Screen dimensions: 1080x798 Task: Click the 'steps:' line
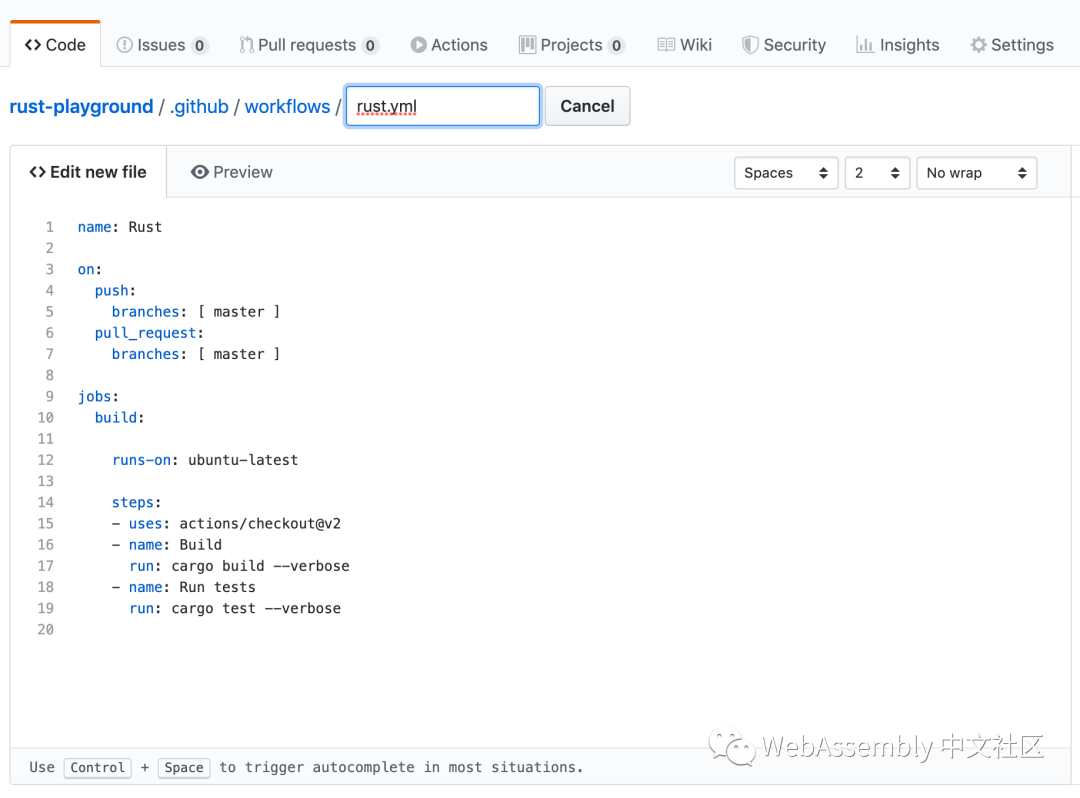136,503
